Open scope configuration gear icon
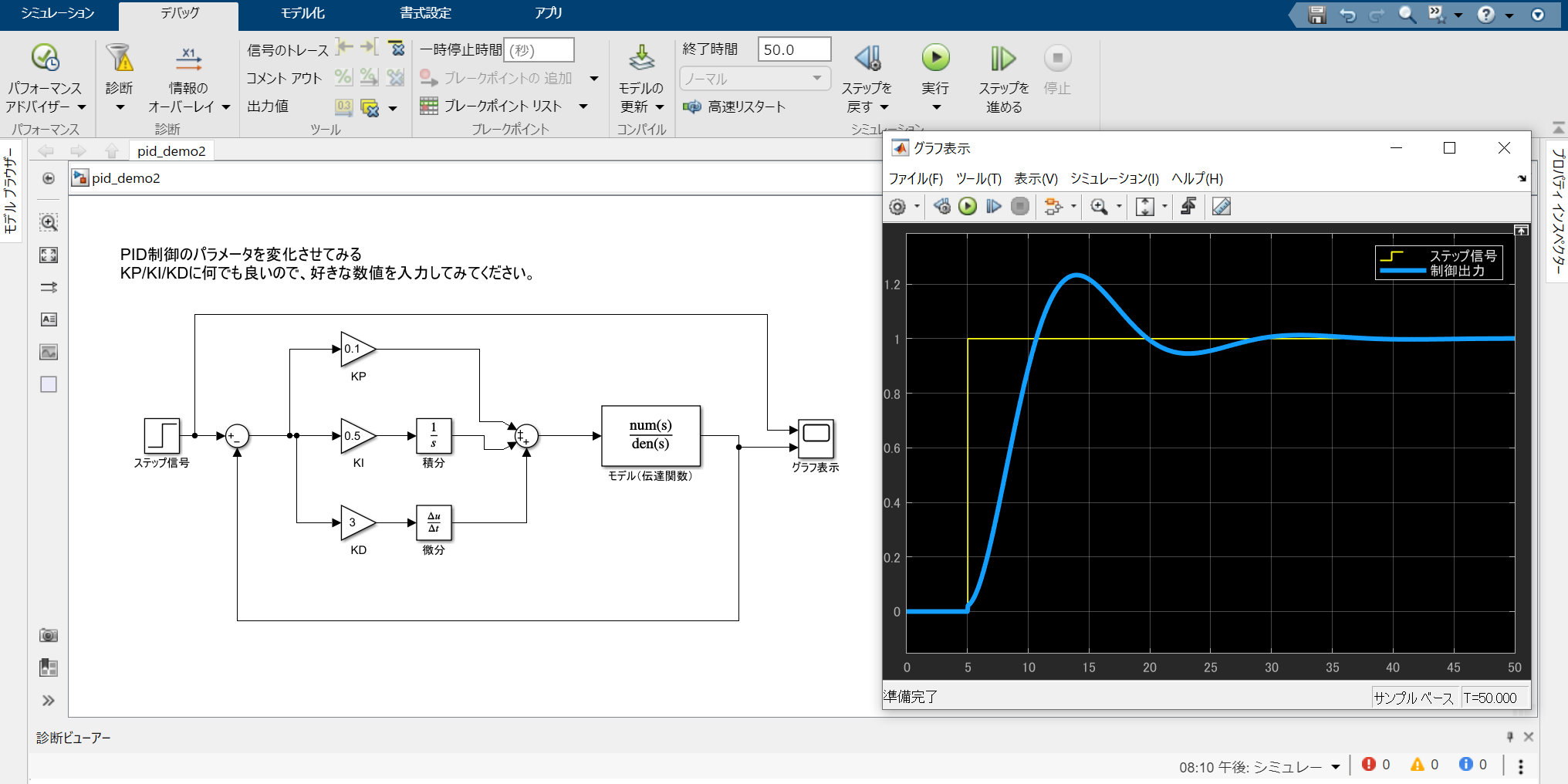This screenshot has width=1568, height=784. 897,207
